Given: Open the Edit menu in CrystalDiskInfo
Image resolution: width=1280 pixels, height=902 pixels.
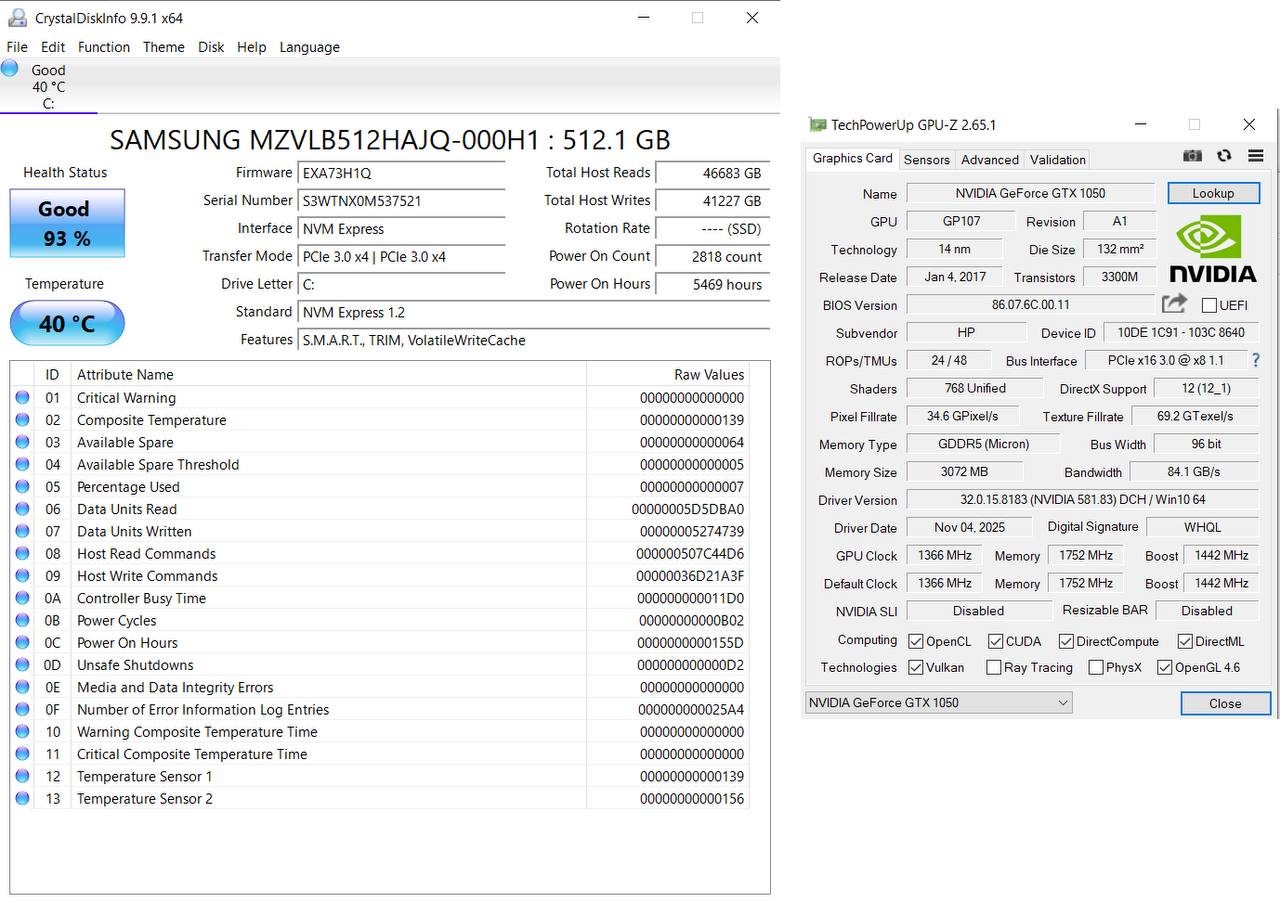Looking at the screenshot, I should (53, 47).
